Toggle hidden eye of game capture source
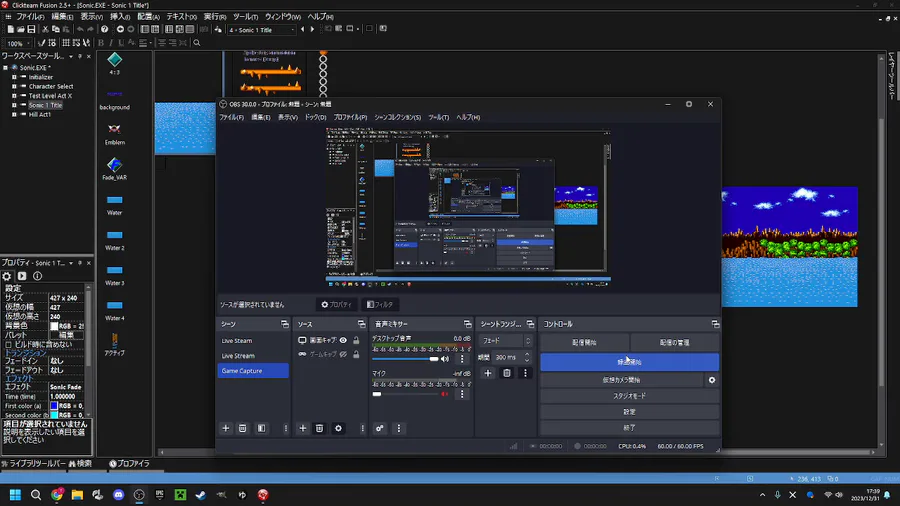900x506 pixels. point(343,355)
